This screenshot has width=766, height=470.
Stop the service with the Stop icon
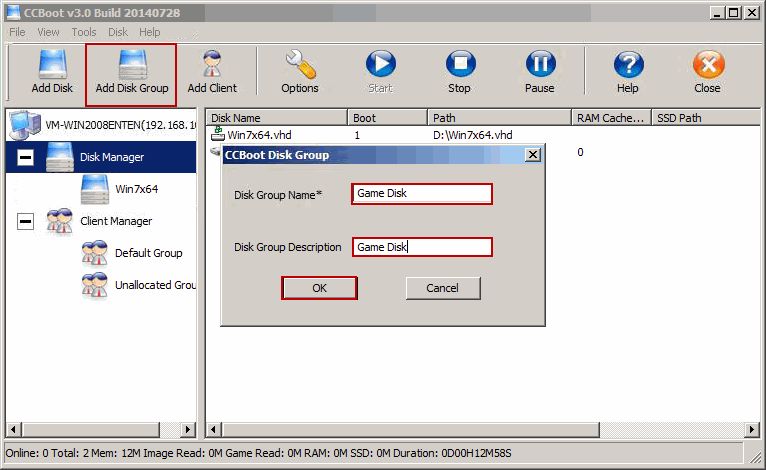460,64
